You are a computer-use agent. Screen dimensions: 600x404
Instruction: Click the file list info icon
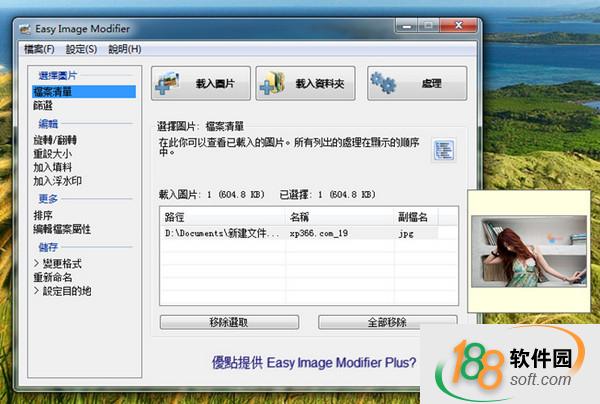(x=443, y=151)
